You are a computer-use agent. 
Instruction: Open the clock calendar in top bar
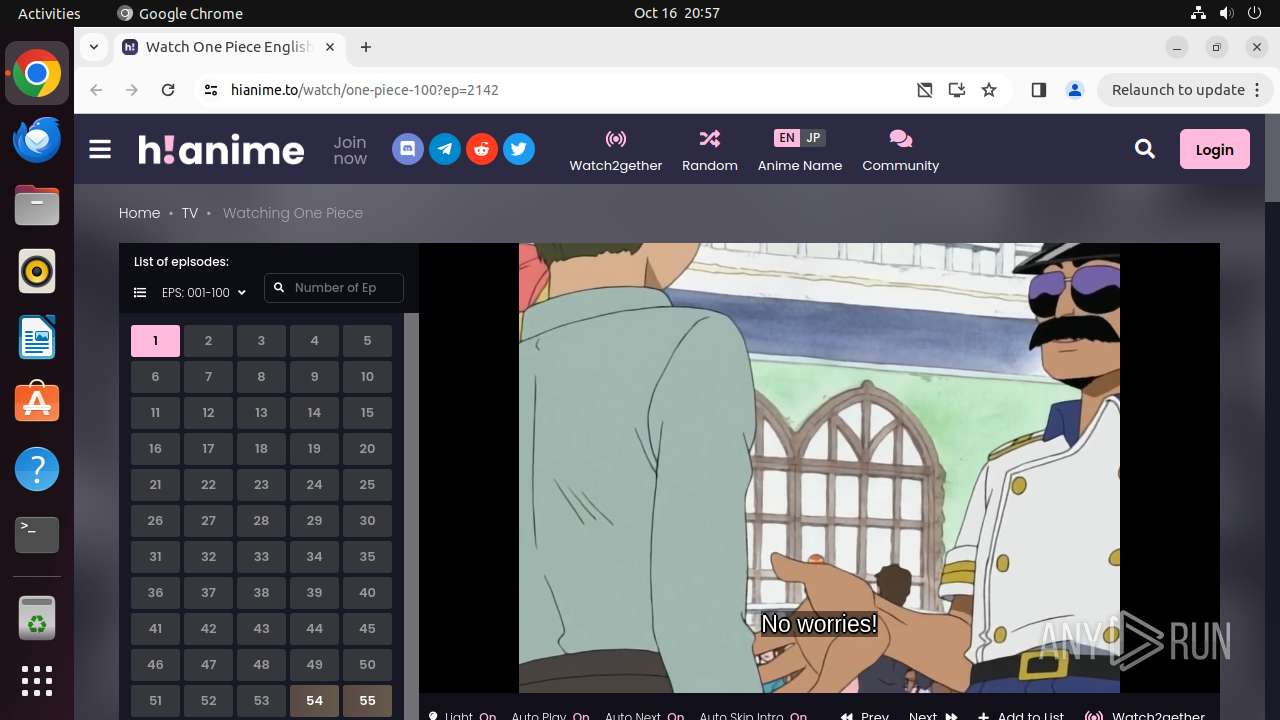[x=677, y=13]
